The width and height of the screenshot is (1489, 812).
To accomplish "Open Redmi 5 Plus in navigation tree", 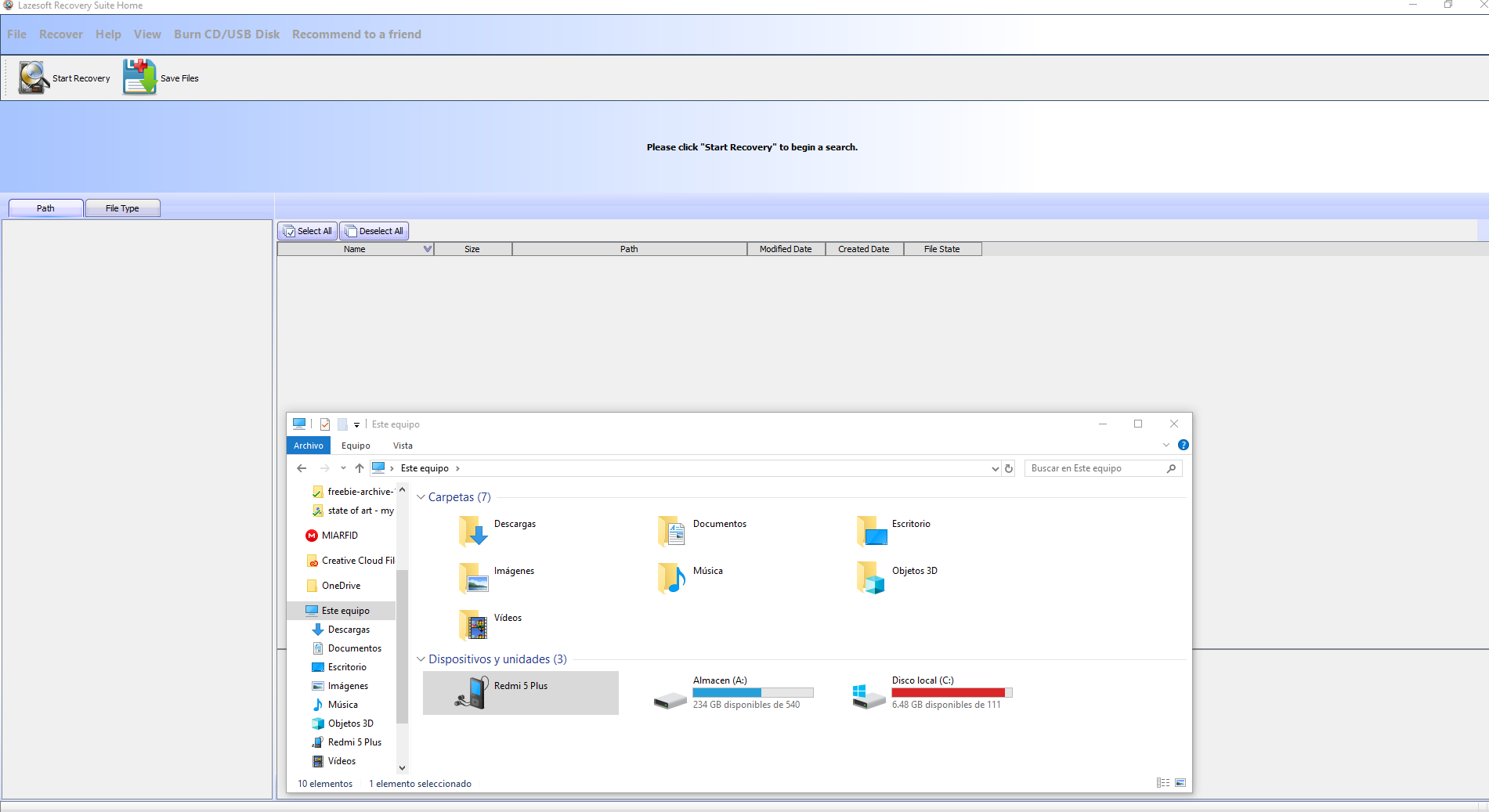I will tap(354, 742).
